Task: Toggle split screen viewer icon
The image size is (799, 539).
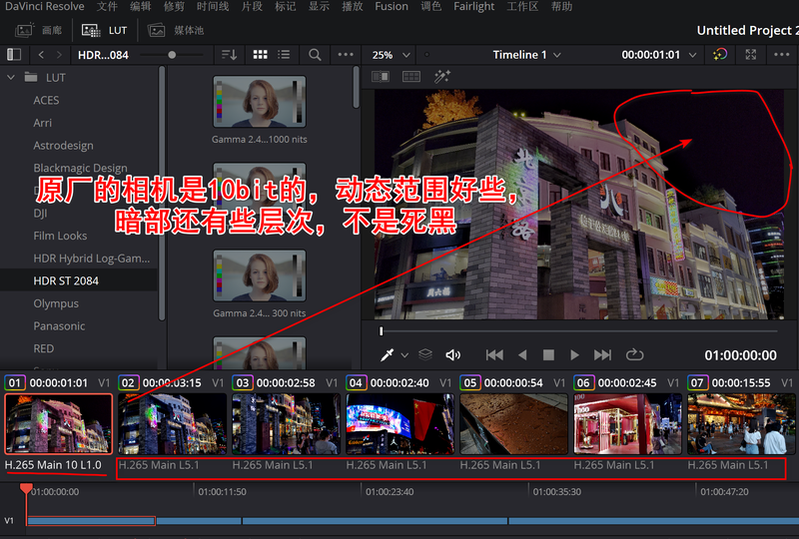Action: (411, 77)
